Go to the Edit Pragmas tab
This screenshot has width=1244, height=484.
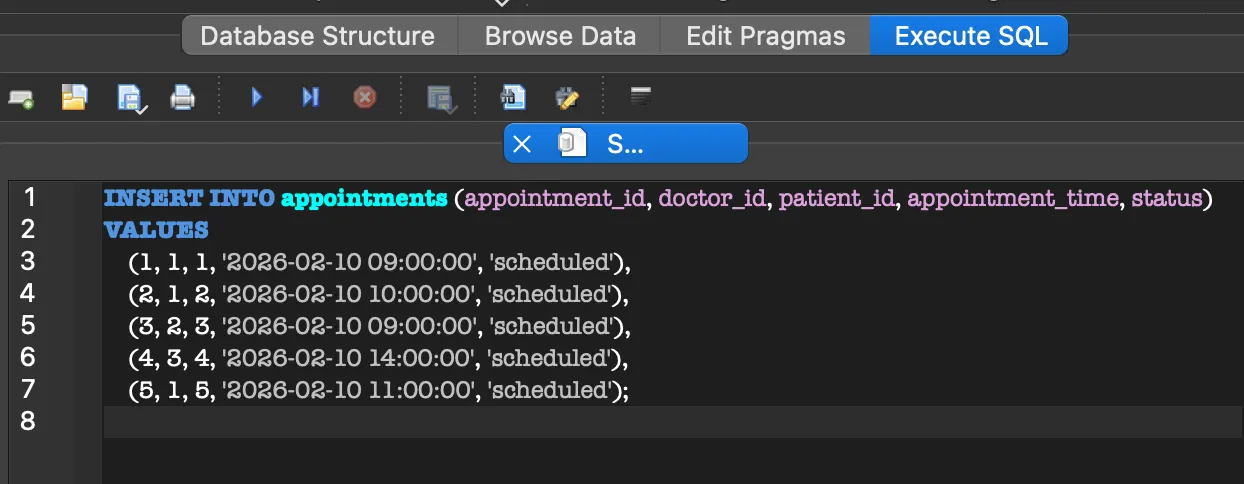(x=765, y=37)
